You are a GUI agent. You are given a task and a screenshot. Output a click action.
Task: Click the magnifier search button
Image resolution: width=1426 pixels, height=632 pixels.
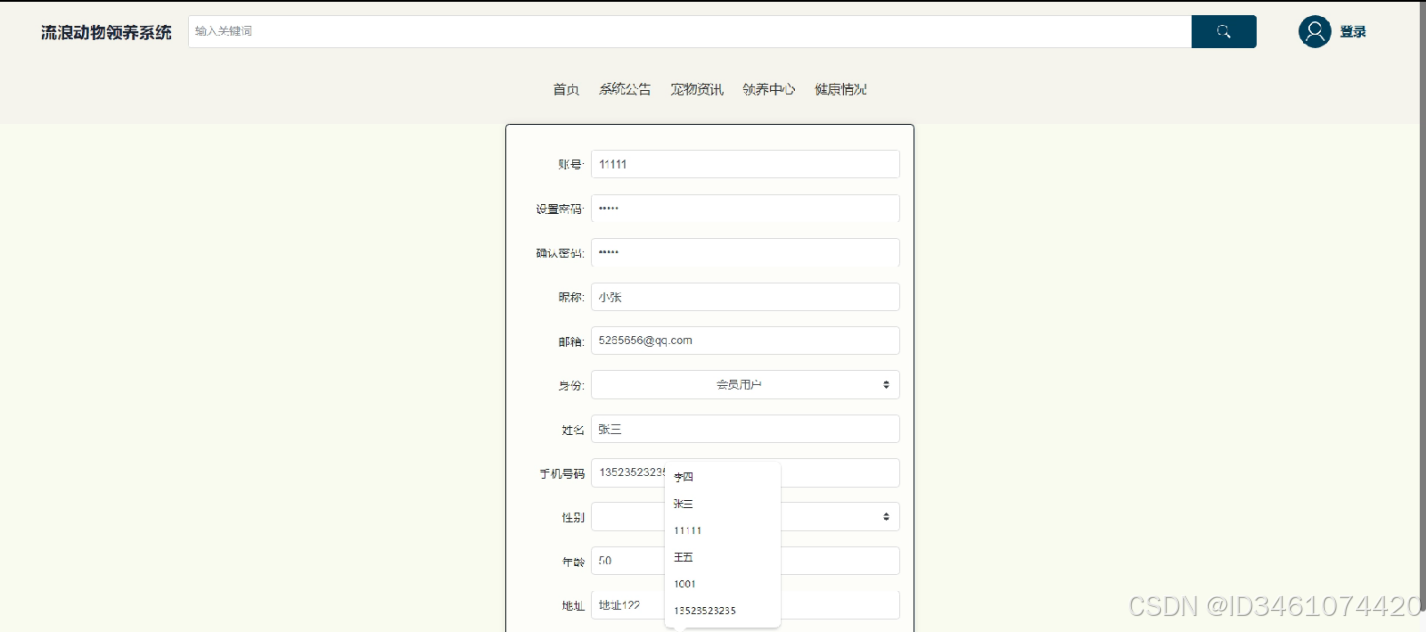1223,31
